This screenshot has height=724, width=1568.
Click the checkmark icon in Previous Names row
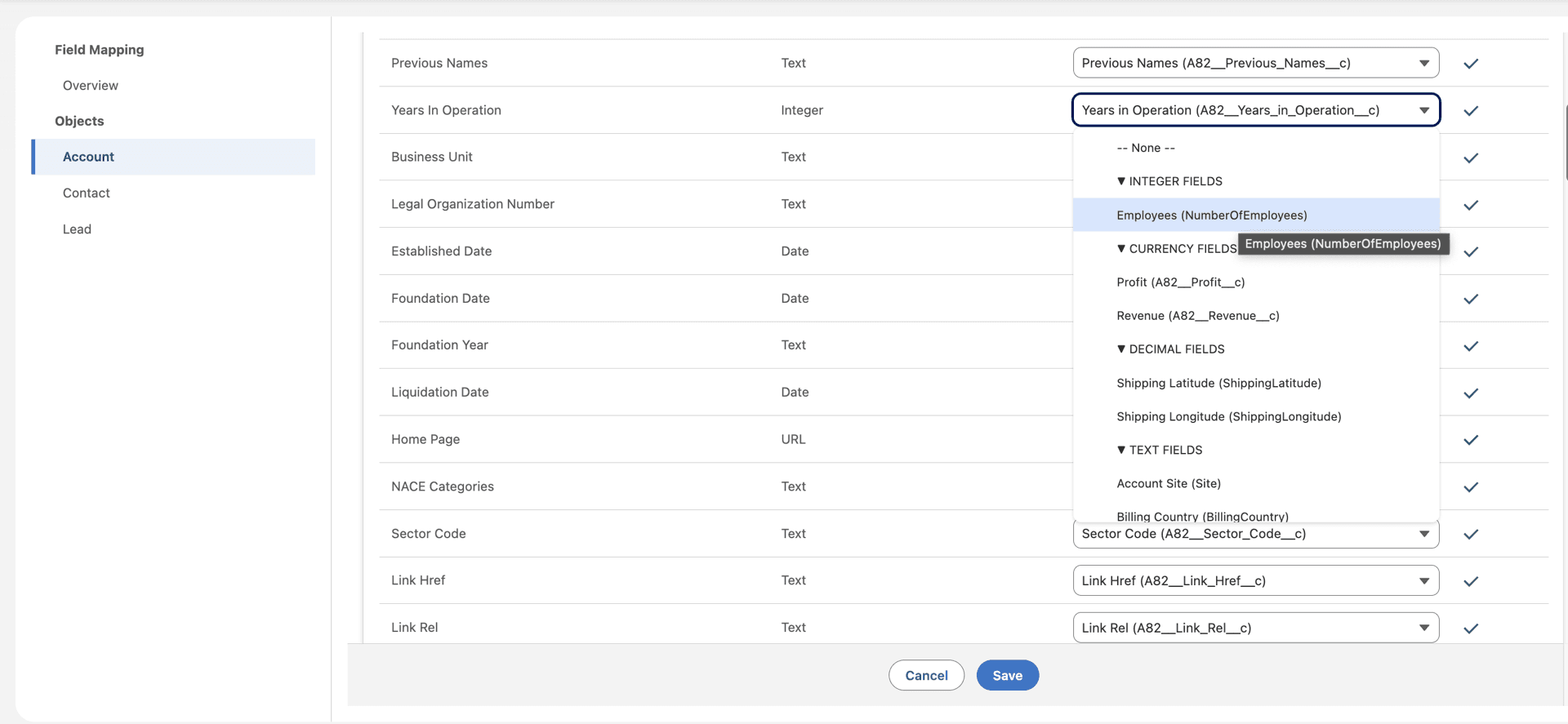[1471, 64]
